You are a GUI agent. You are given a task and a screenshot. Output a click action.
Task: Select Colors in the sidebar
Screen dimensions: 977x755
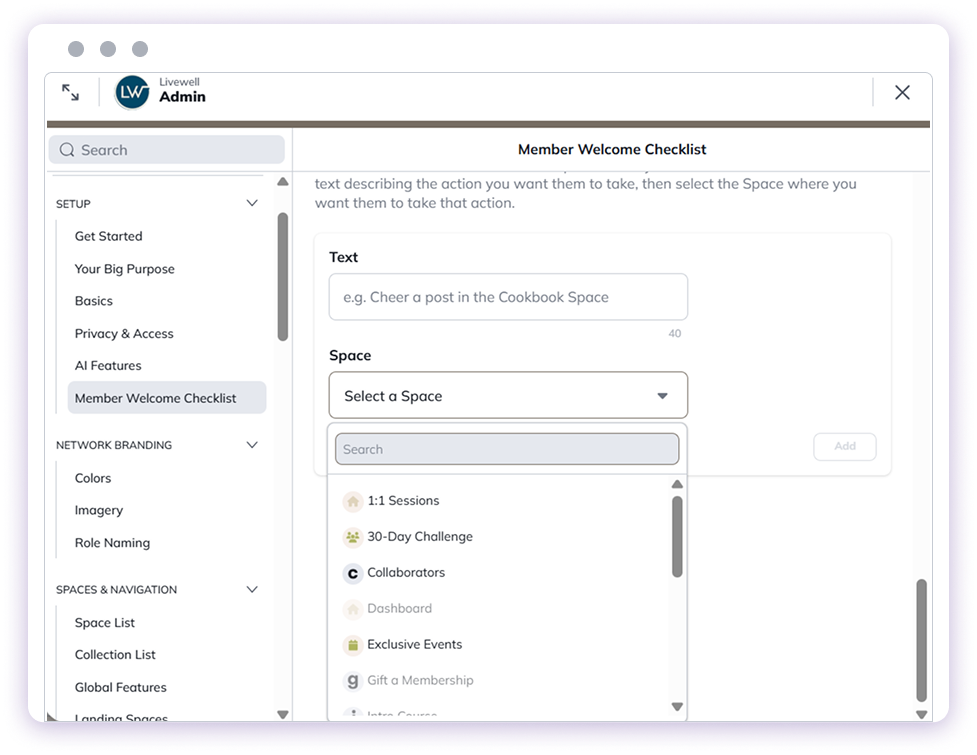coord(93,478)
